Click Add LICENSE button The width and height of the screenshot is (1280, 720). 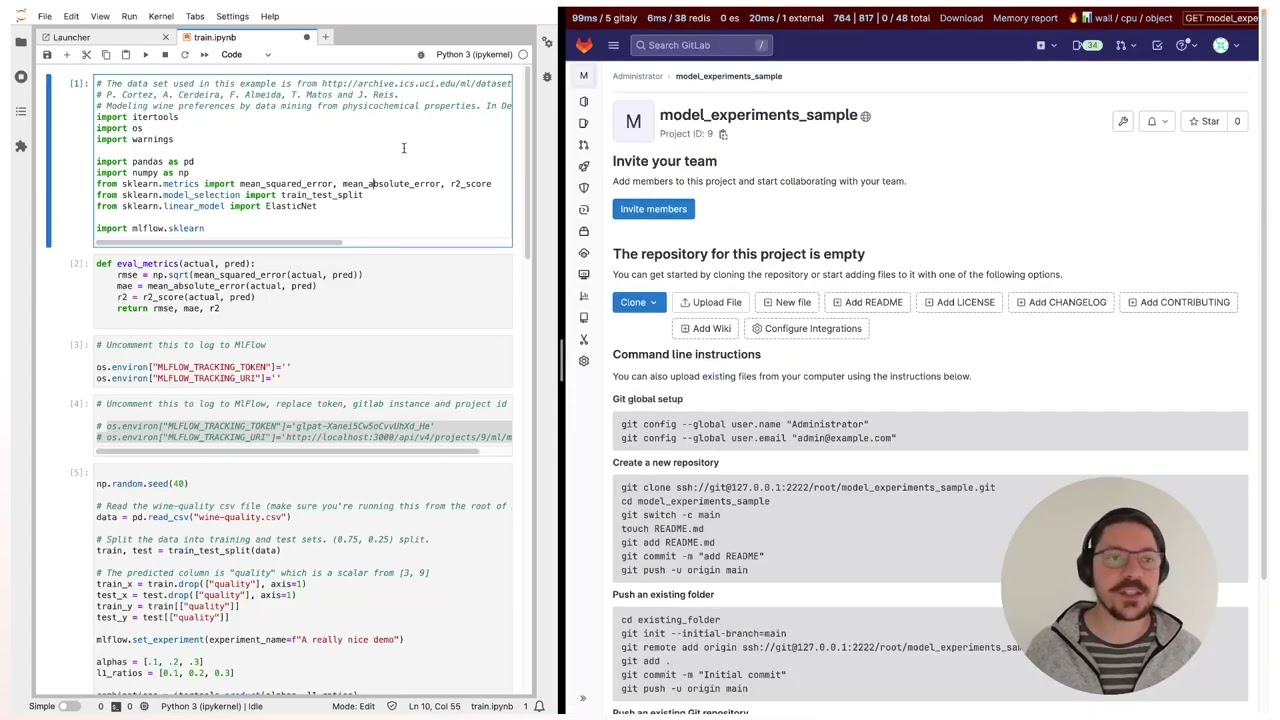click(959, 302)
